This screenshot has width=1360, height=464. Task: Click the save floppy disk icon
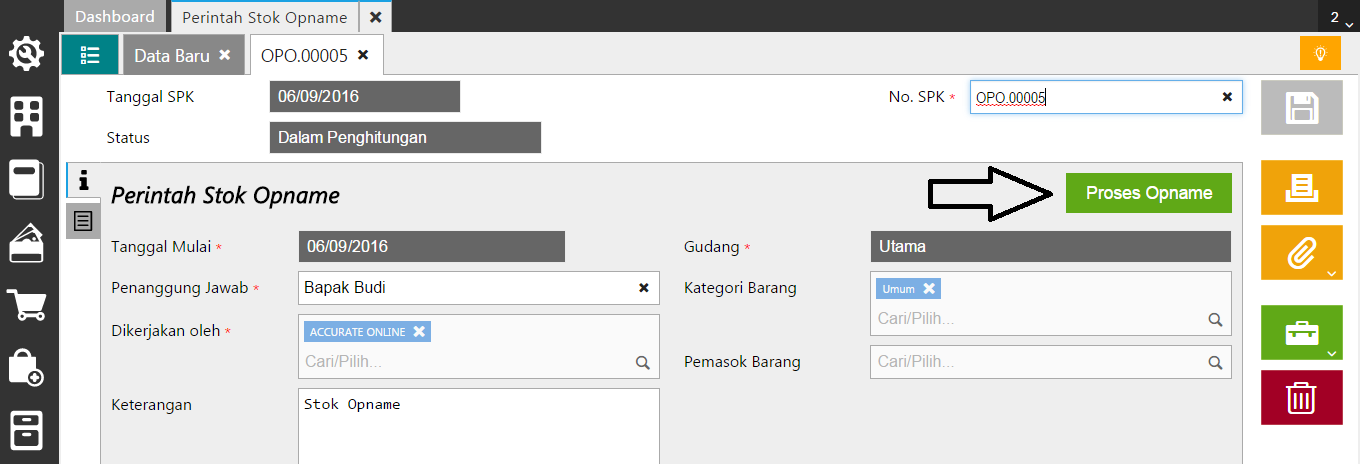coord(1301,108)
